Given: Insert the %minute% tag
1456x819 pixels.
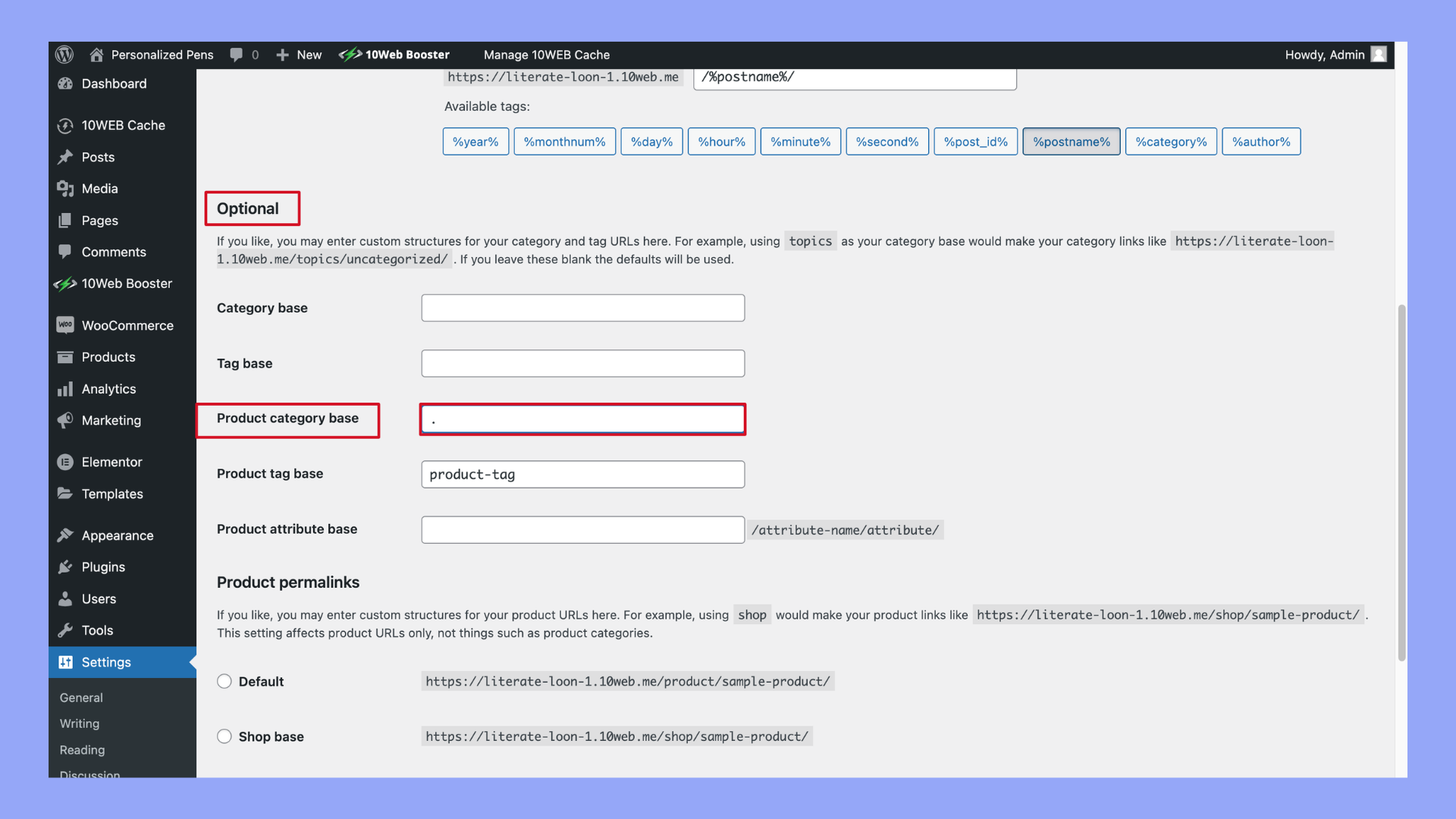Looking at the screenshot, I should (x=800, y=142).
